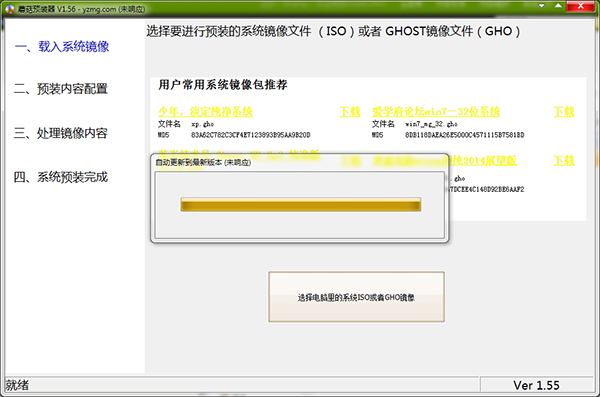
Task: Select step 一、载入系统镜像 in sidebar
Action: (62, 47)
